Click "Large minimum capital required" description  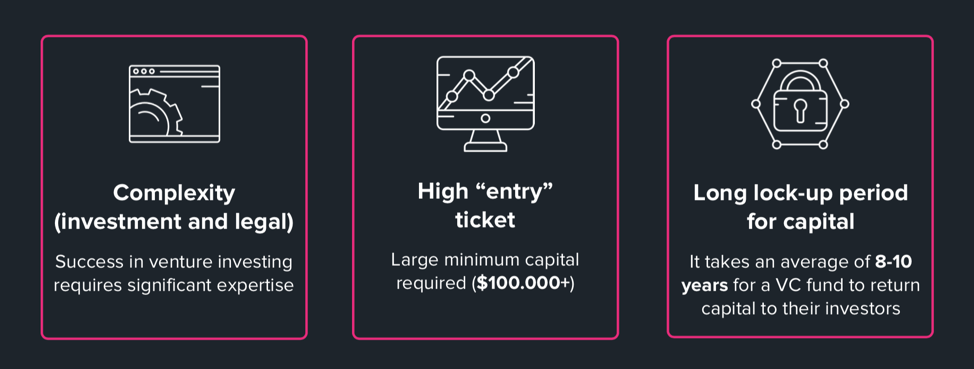pyautogui.click(x=485, y=271)
